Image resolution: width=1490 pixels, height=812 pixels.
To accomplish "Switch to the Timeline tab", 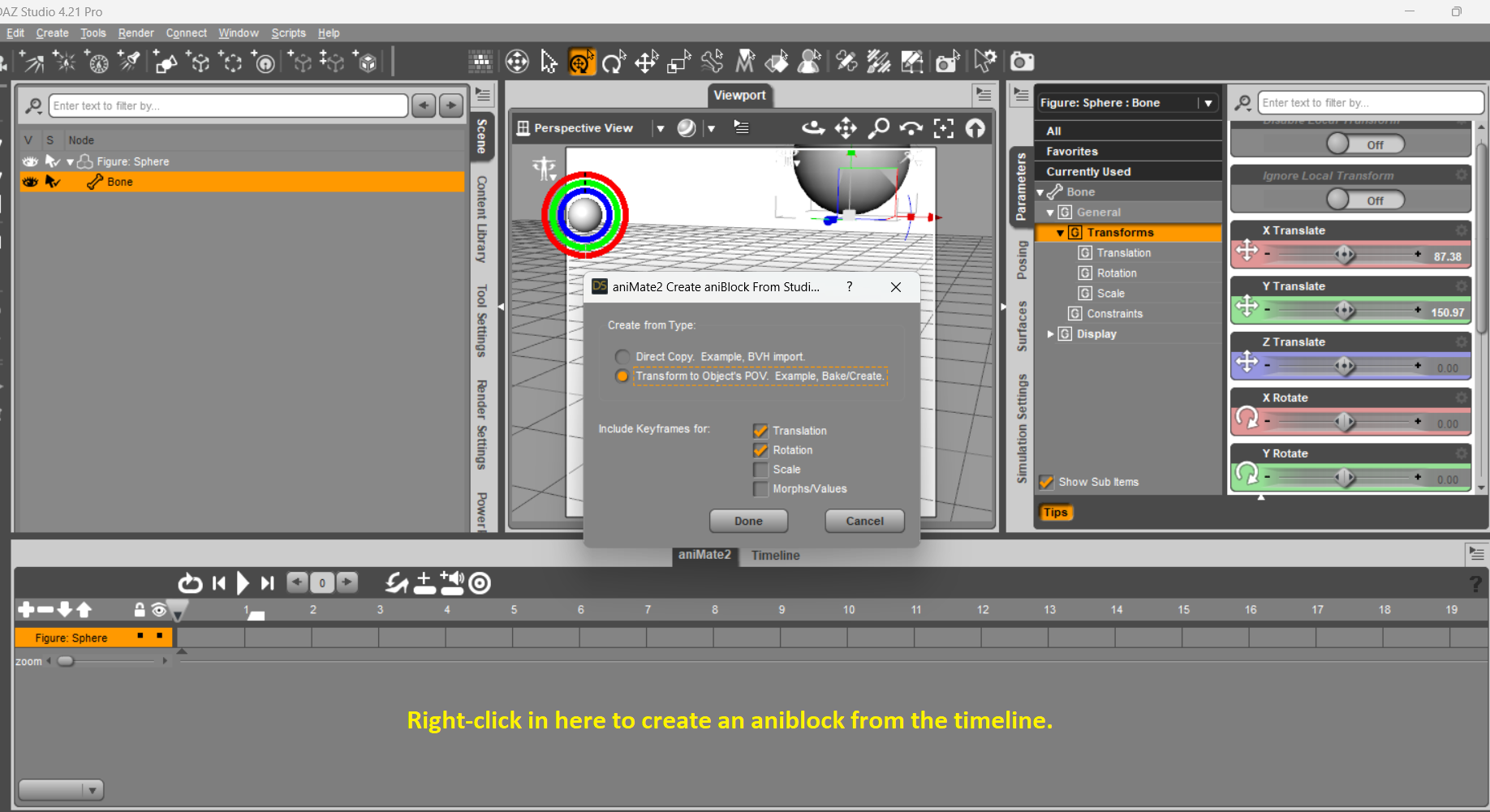I will coord(776,556).
